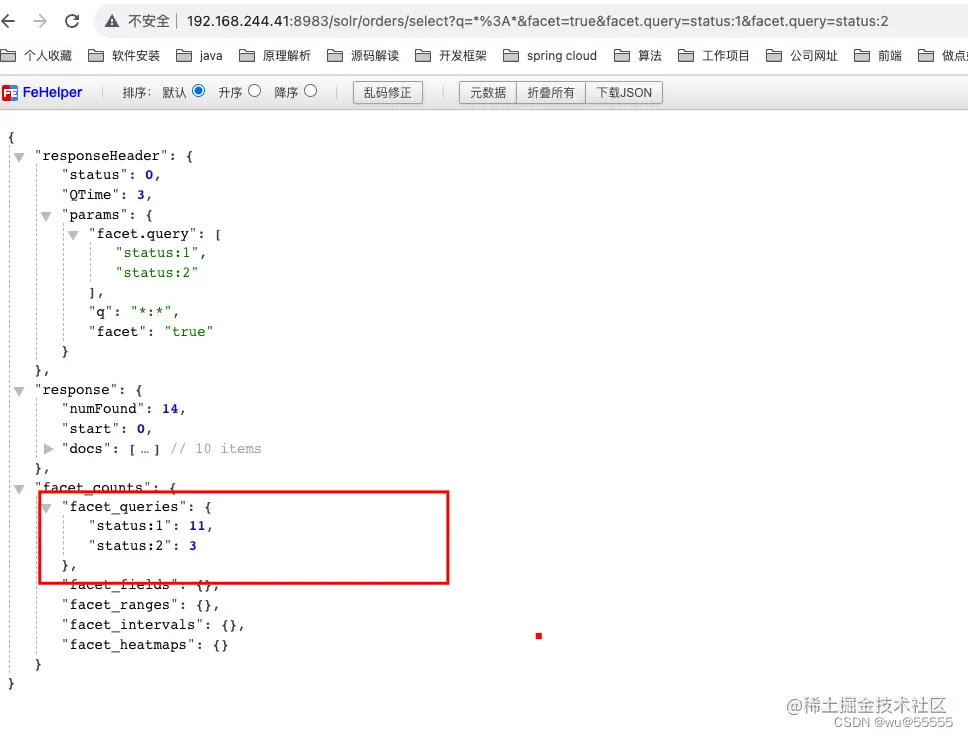Collapse the facet.query array

tap(73, 235)
